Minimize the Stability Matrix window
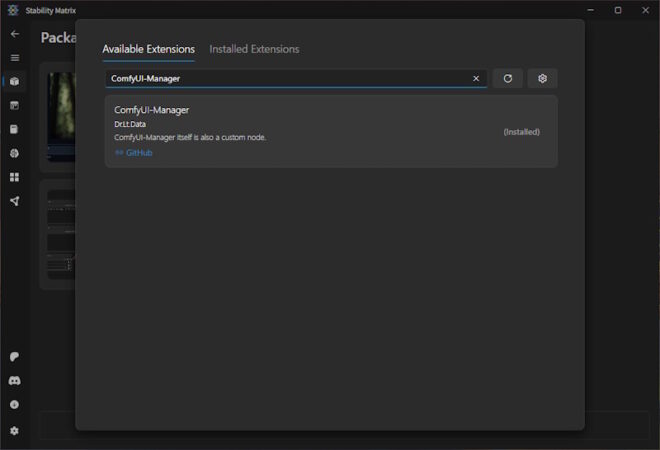Image resolution: width=660 pixels, height=450 pixels. tap(591, 10)
